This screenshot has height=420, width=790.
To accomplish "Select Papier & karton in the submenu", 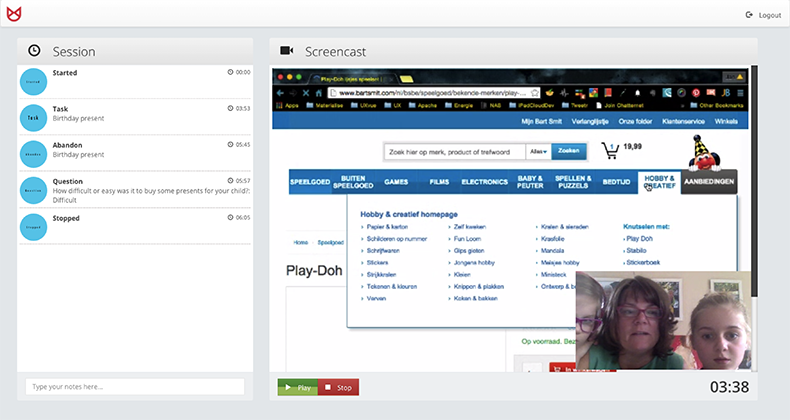I will [387, 227].
